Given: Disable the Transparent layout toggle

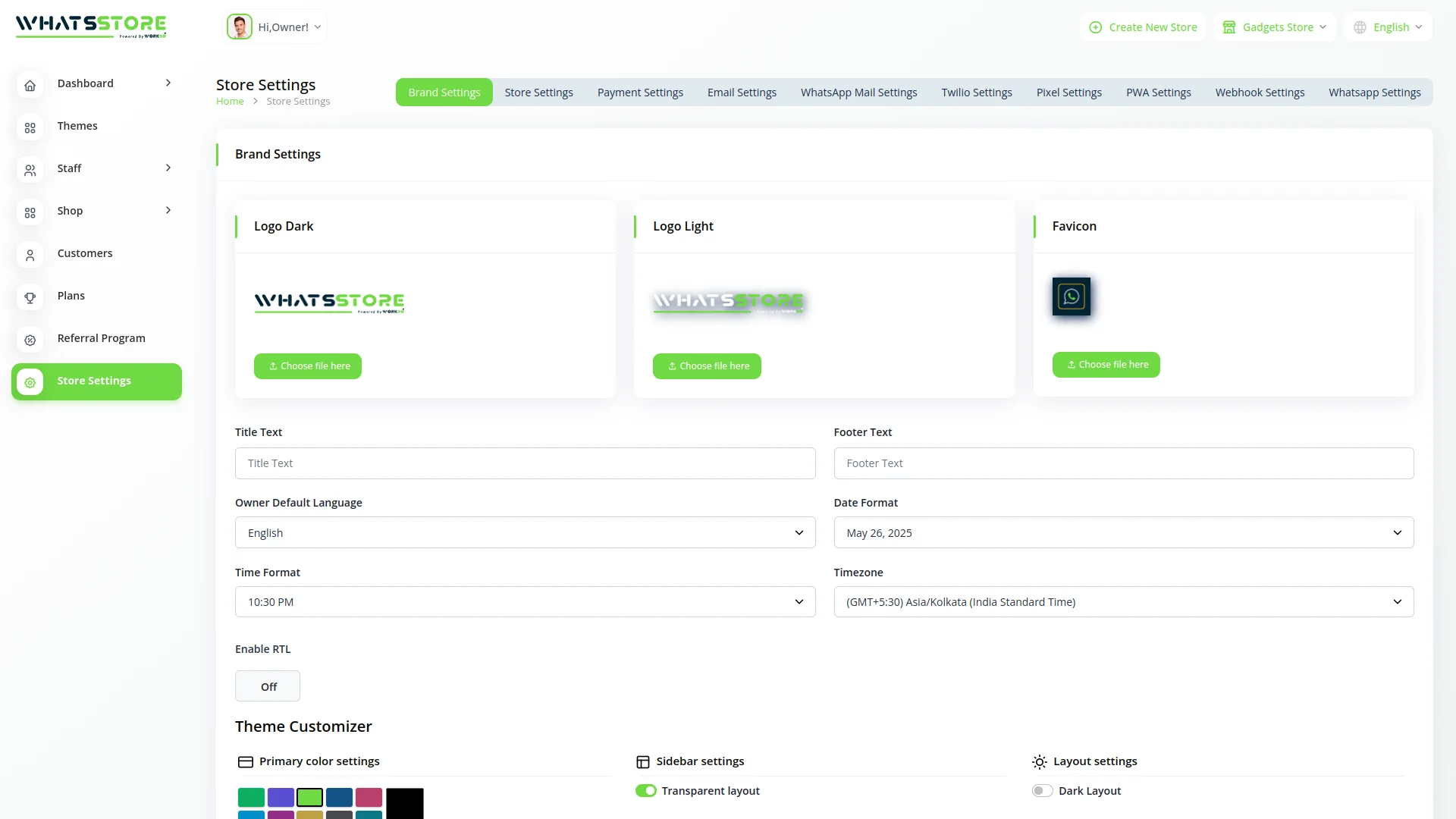Looking at the screenshot, I should 645,791.
